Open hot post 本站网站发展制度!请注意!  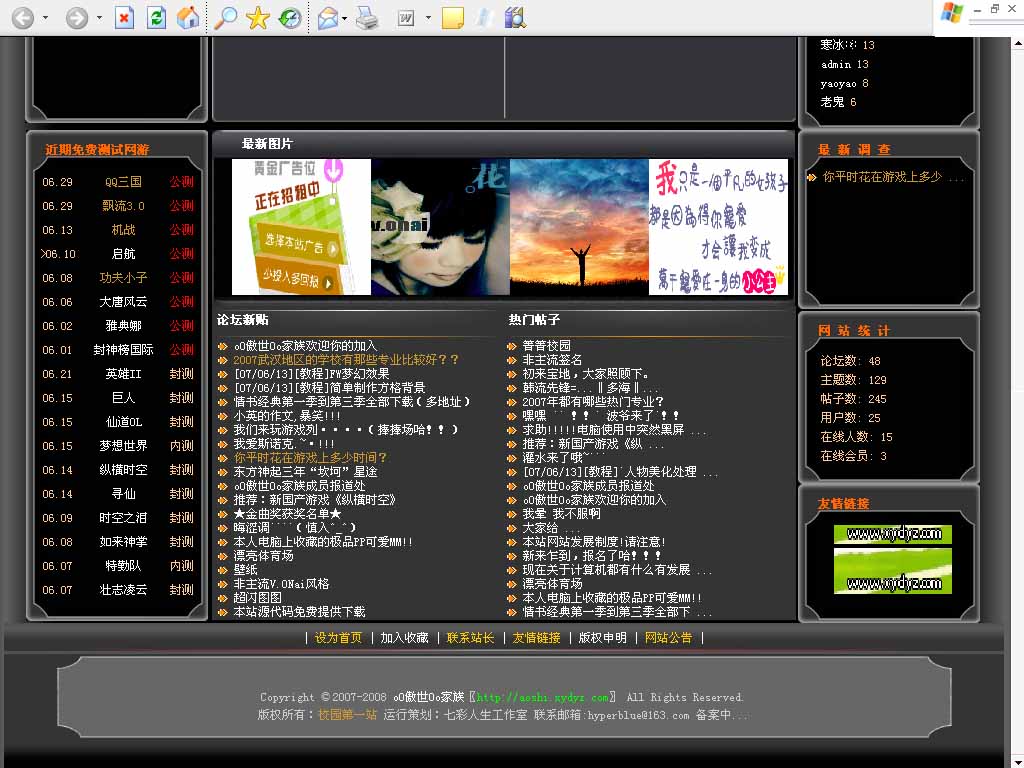click(594, 541)
